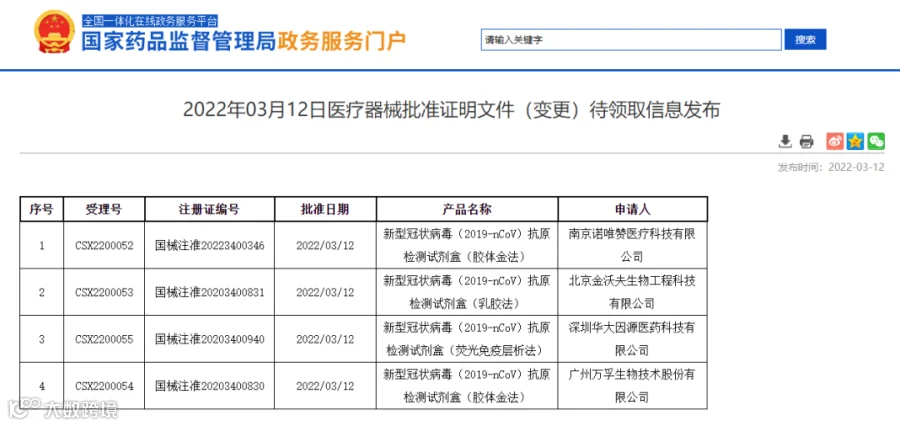Select the 荧光免疫层析法 product name cell
The height and width of the screenshot is (426, 900).
click(467, 339)
